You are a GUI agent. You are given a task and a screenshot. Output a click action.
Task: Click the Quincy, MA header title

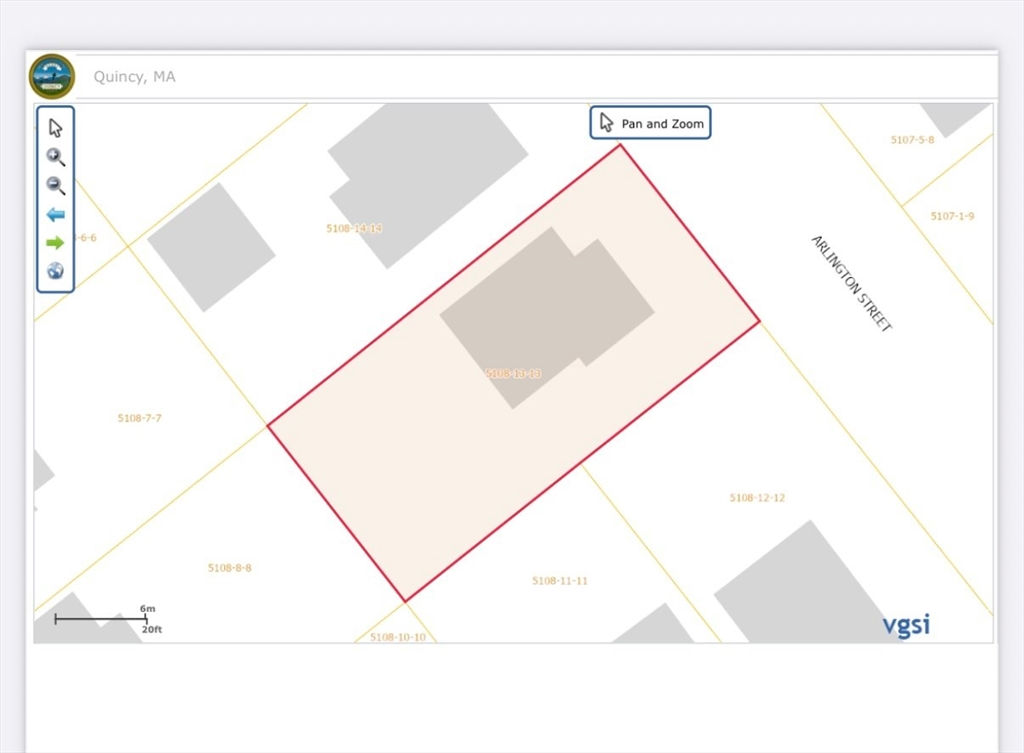tap(135, 77)
